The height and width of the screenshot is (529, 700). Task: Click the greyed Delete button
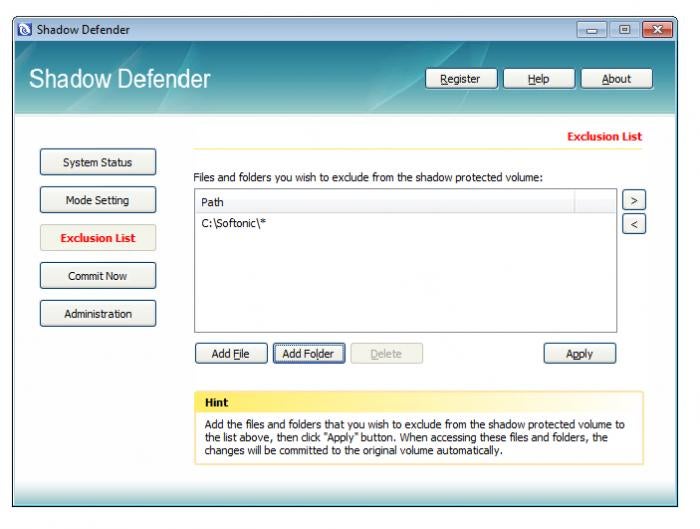[x=387, y=354]
